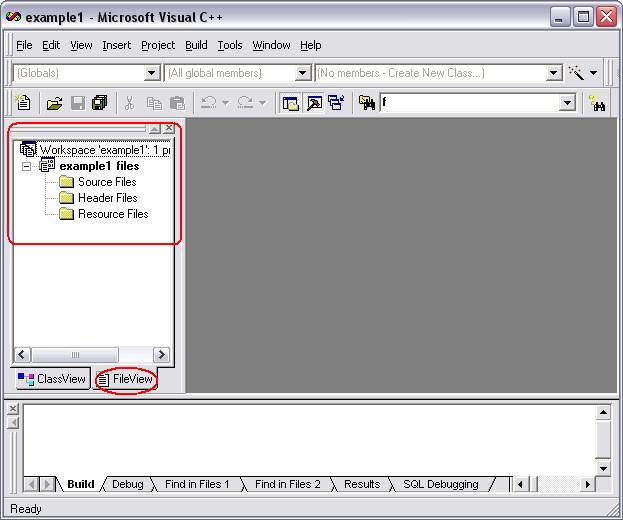Select the Find in Files 2 tab
The height and width of the screenshot is (520, 623).
[x=287, y=484]
